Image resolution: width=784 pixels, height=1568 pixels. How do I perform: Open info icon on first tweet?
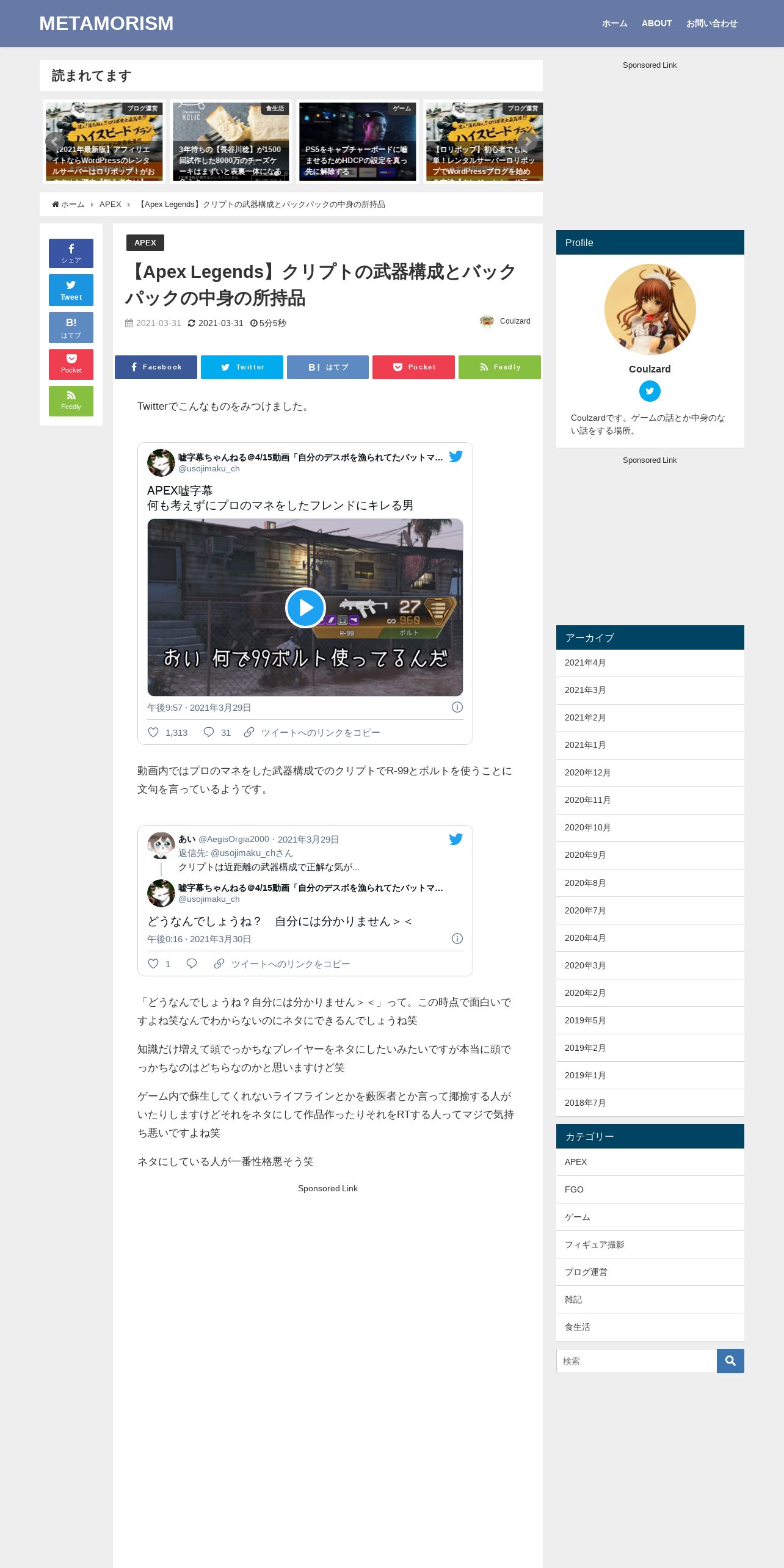tap(457, 707)
